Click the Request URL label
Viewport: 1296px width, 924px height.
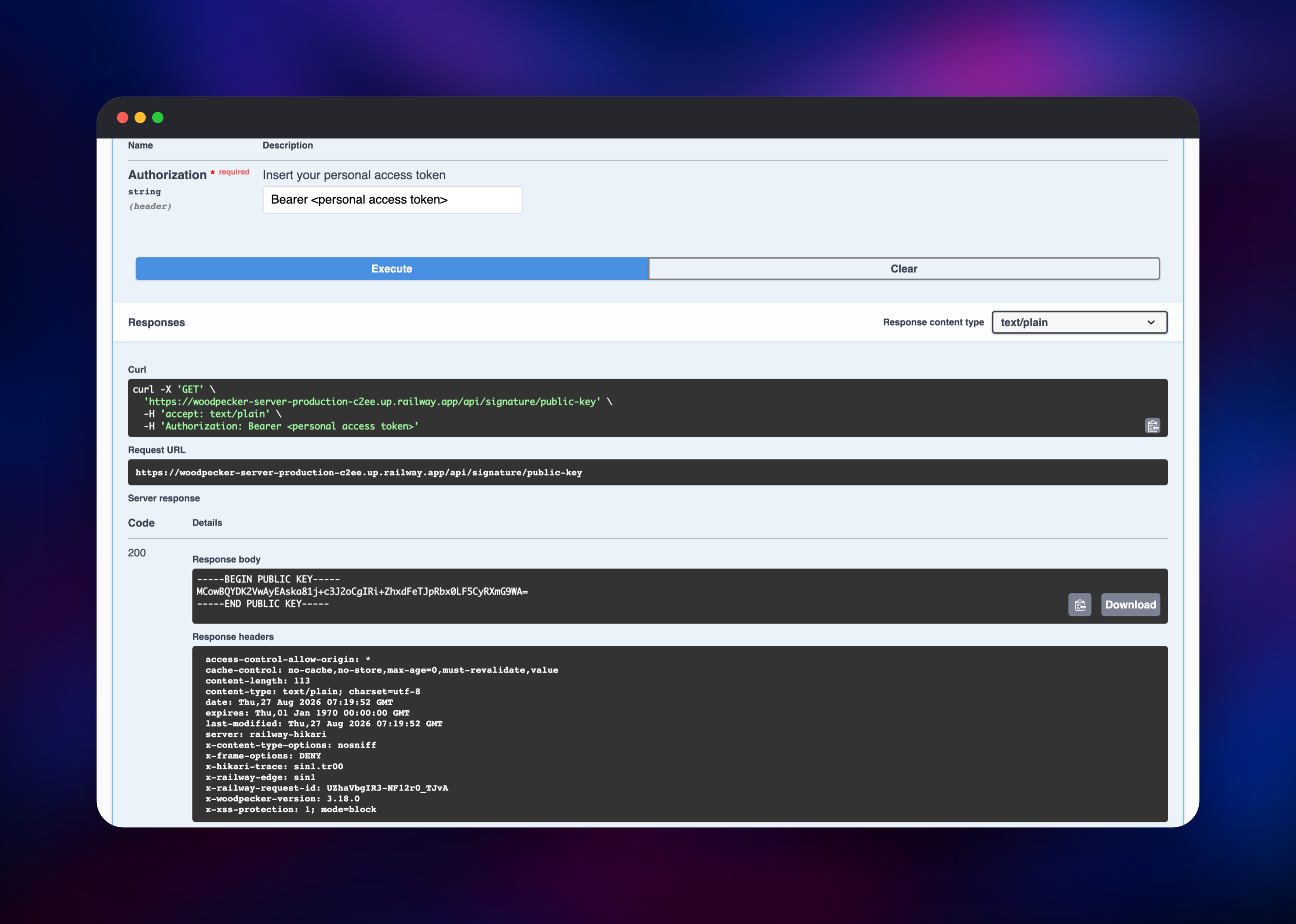(156, 450)
